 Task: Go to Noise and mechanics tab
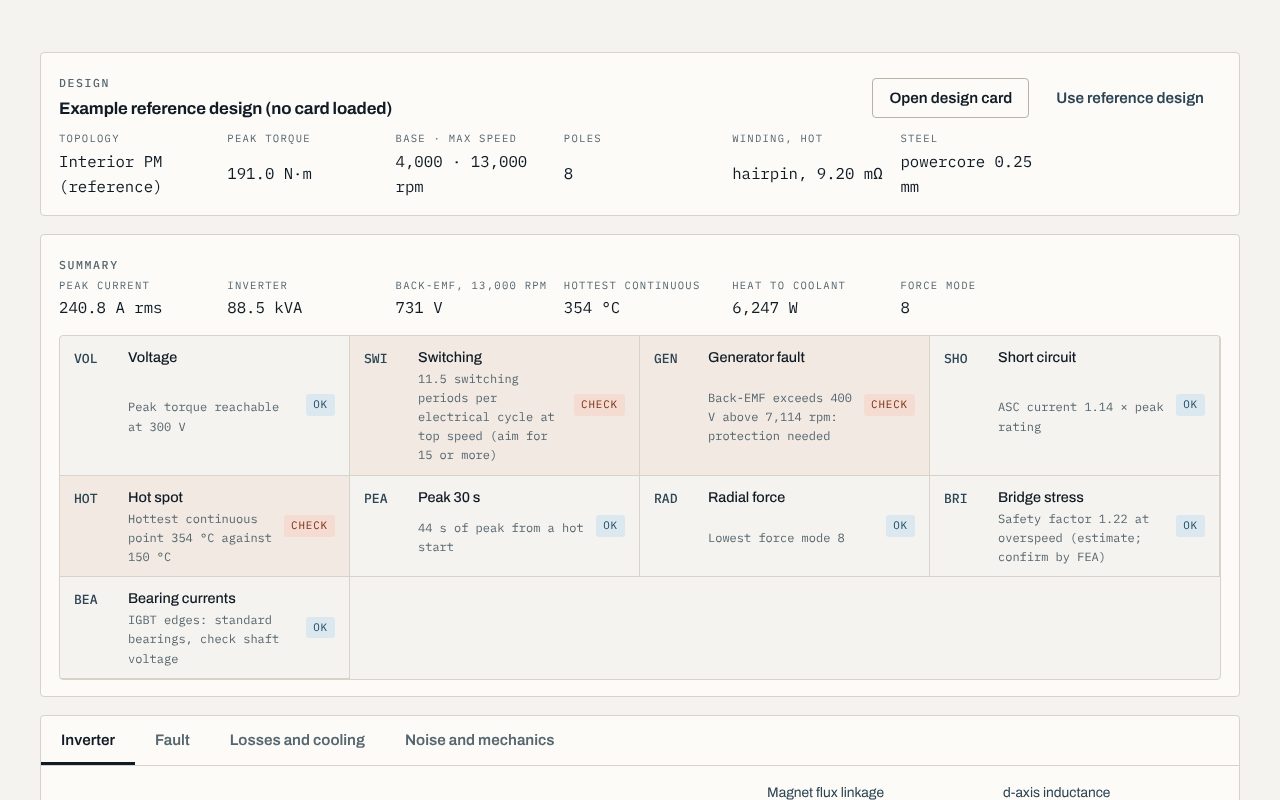[x=479, y=740]
